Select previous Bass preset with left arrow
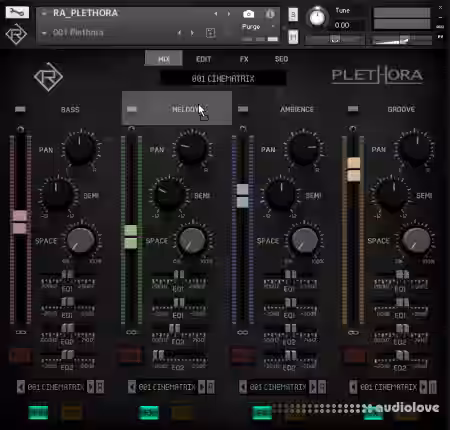450x430 pixels. click(21, 387)
